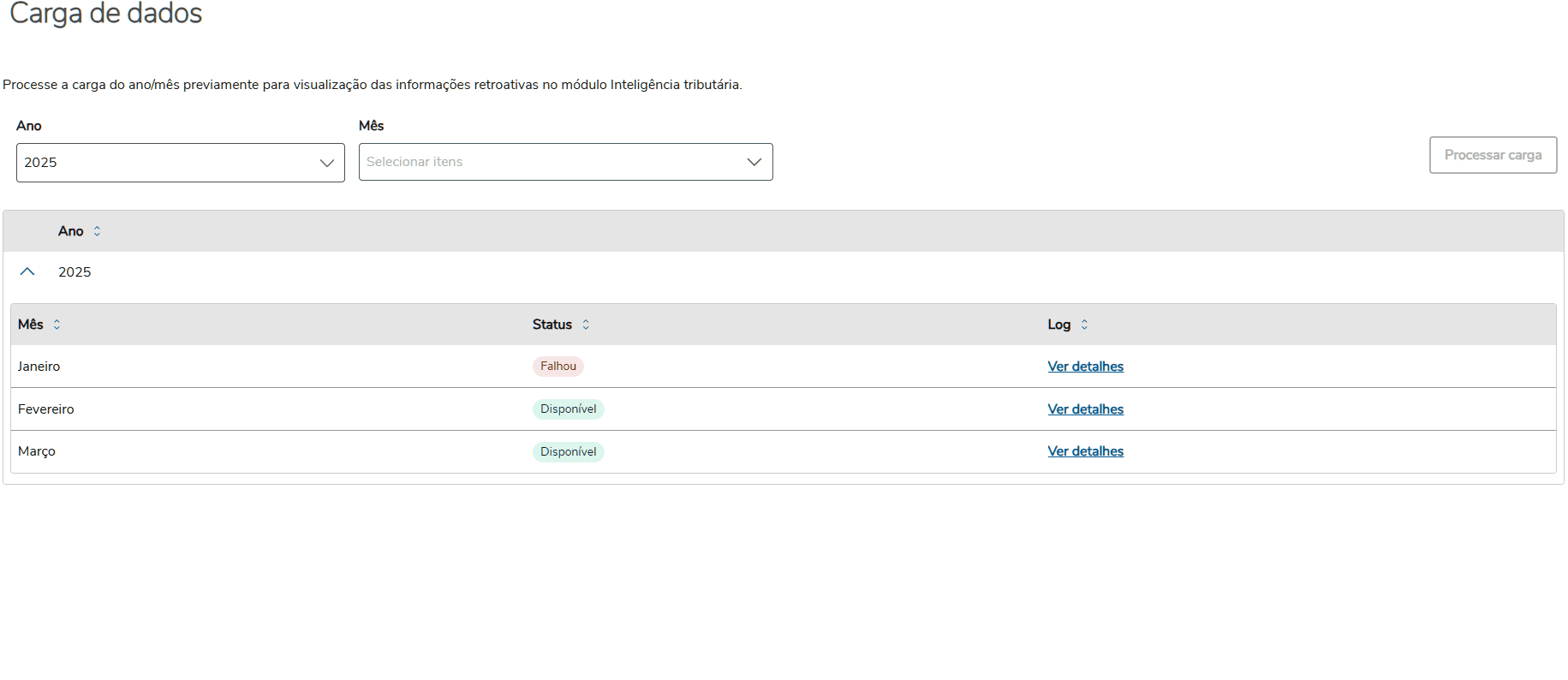This screenshot has width=1568, height=680.
Task: Select the Disponível badge in Março row
Action: point(568,451)
